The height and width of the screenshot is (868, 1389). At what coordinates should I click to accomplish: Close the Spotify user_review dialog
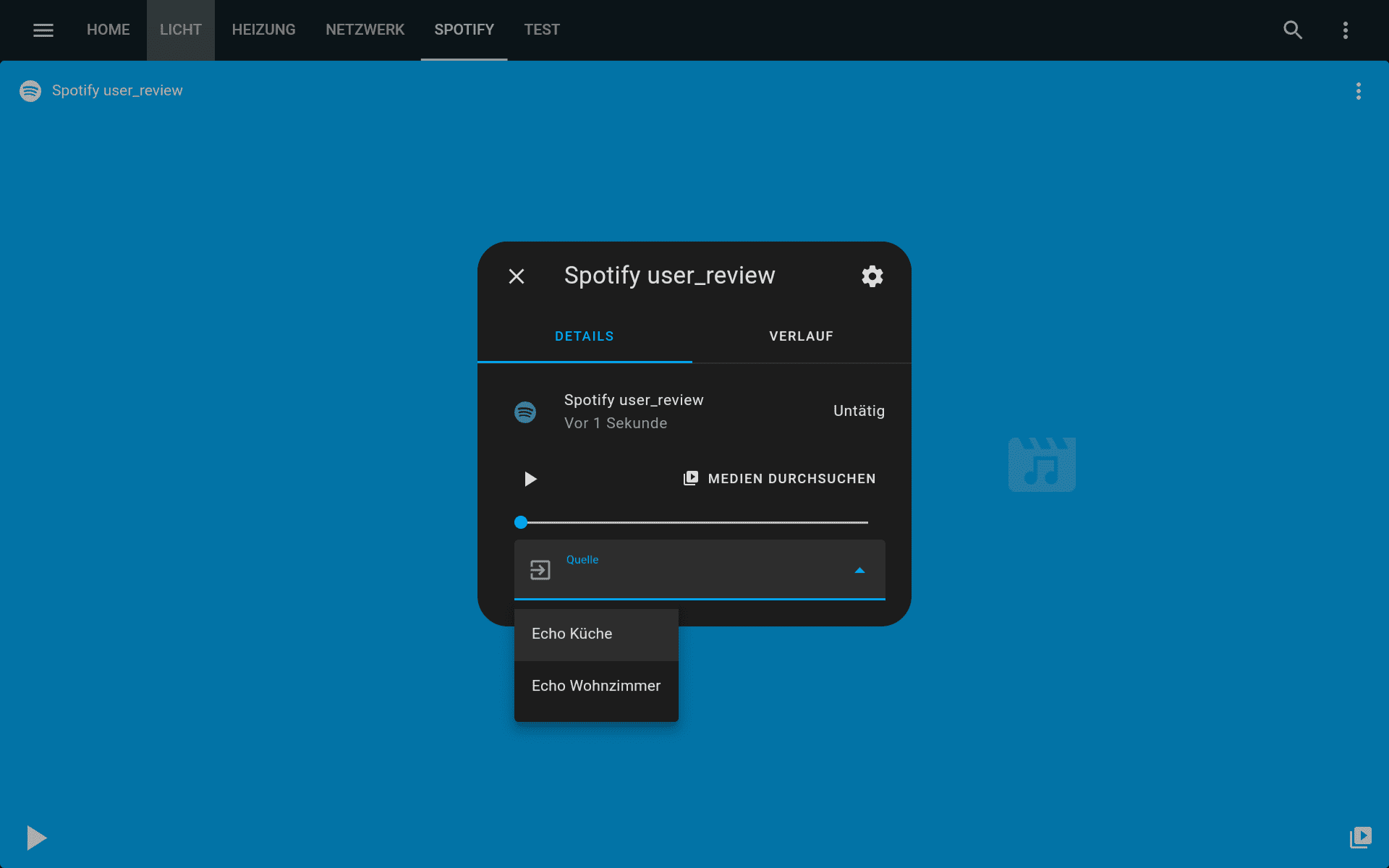pos(517,276)
